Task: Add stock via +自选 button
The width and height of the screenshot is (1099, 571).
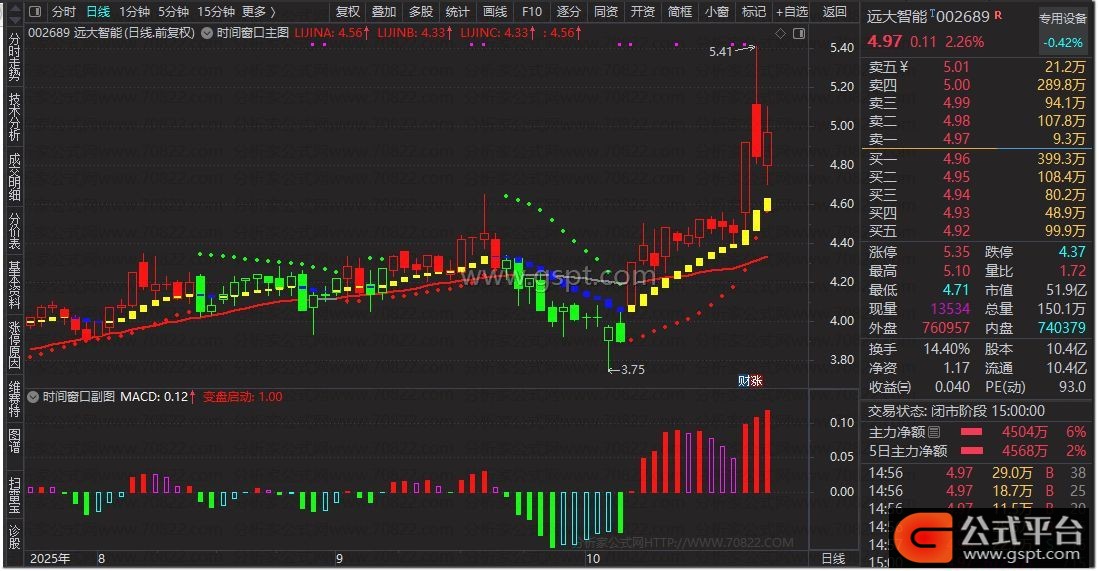Action: 792,12
